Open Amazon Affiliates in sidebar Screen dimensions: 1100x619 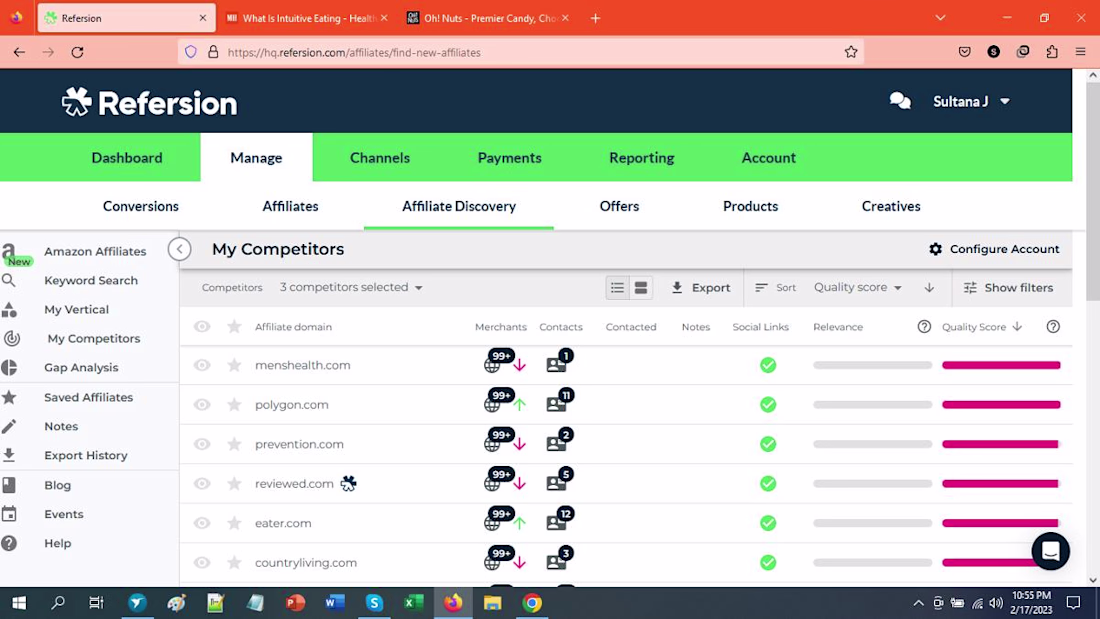point(95,251)
